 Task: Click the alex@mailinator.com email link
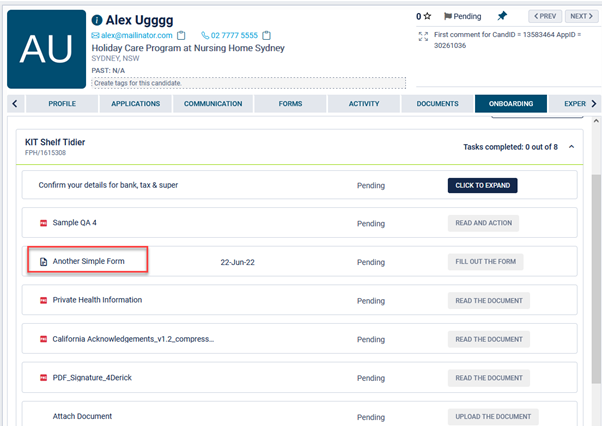click(135, 35)
